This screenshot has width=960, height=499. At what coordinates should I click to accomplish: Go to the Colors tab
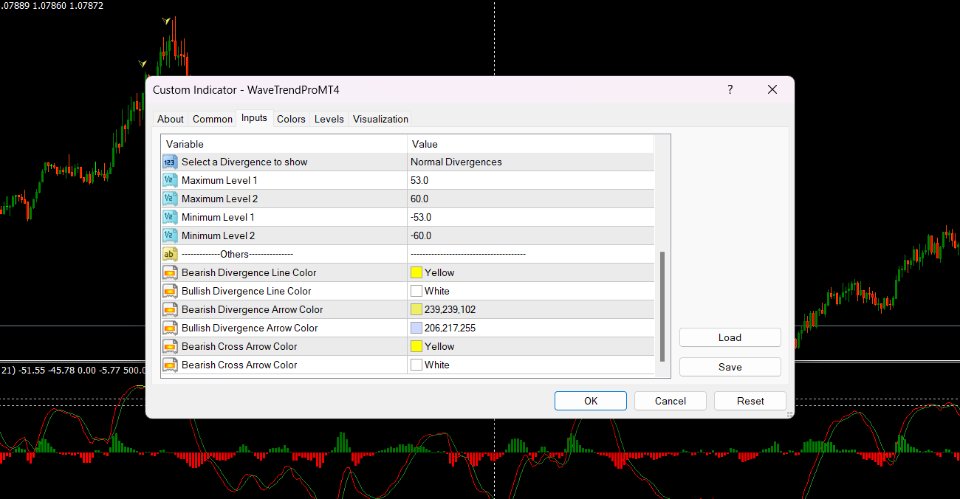[x=291, y=119]
